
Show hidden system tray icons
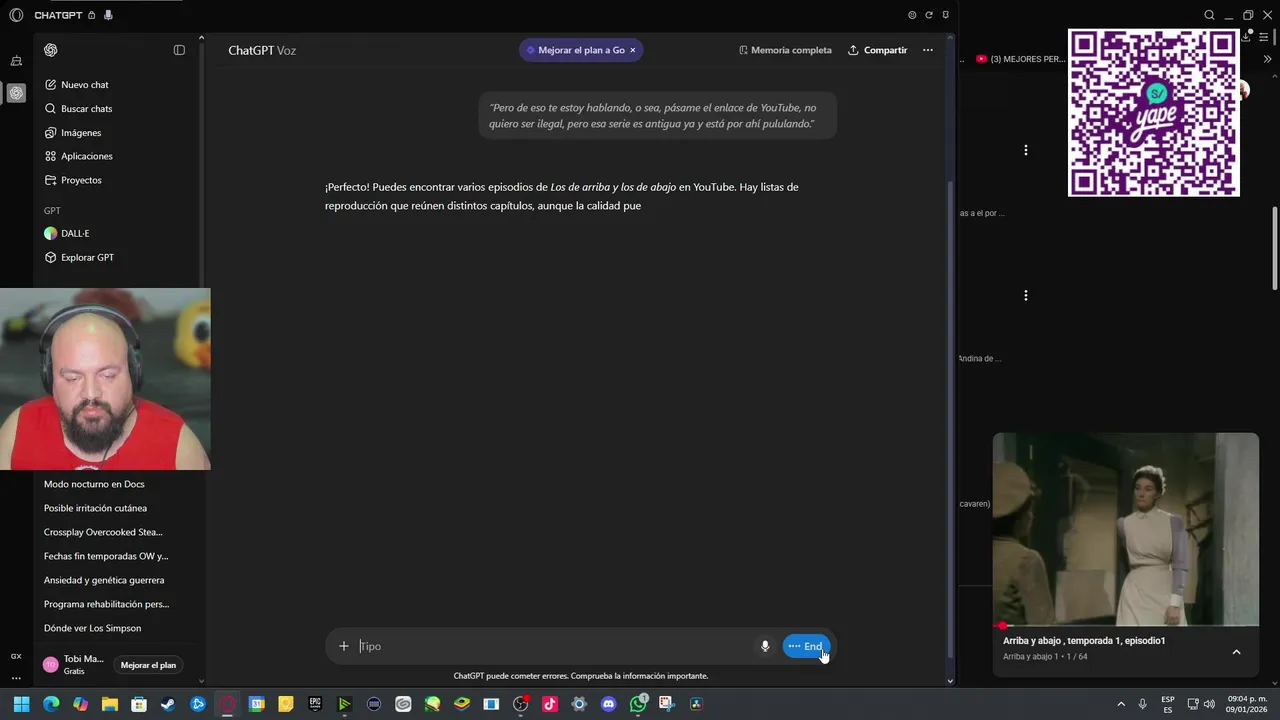tap(1121, 704)
